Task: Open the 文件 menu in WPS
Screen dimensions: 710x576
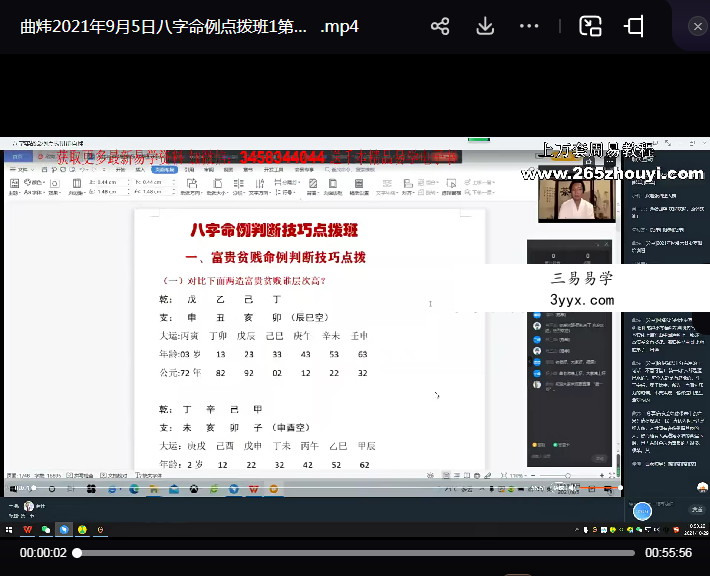Action: [x=22, y=170]
